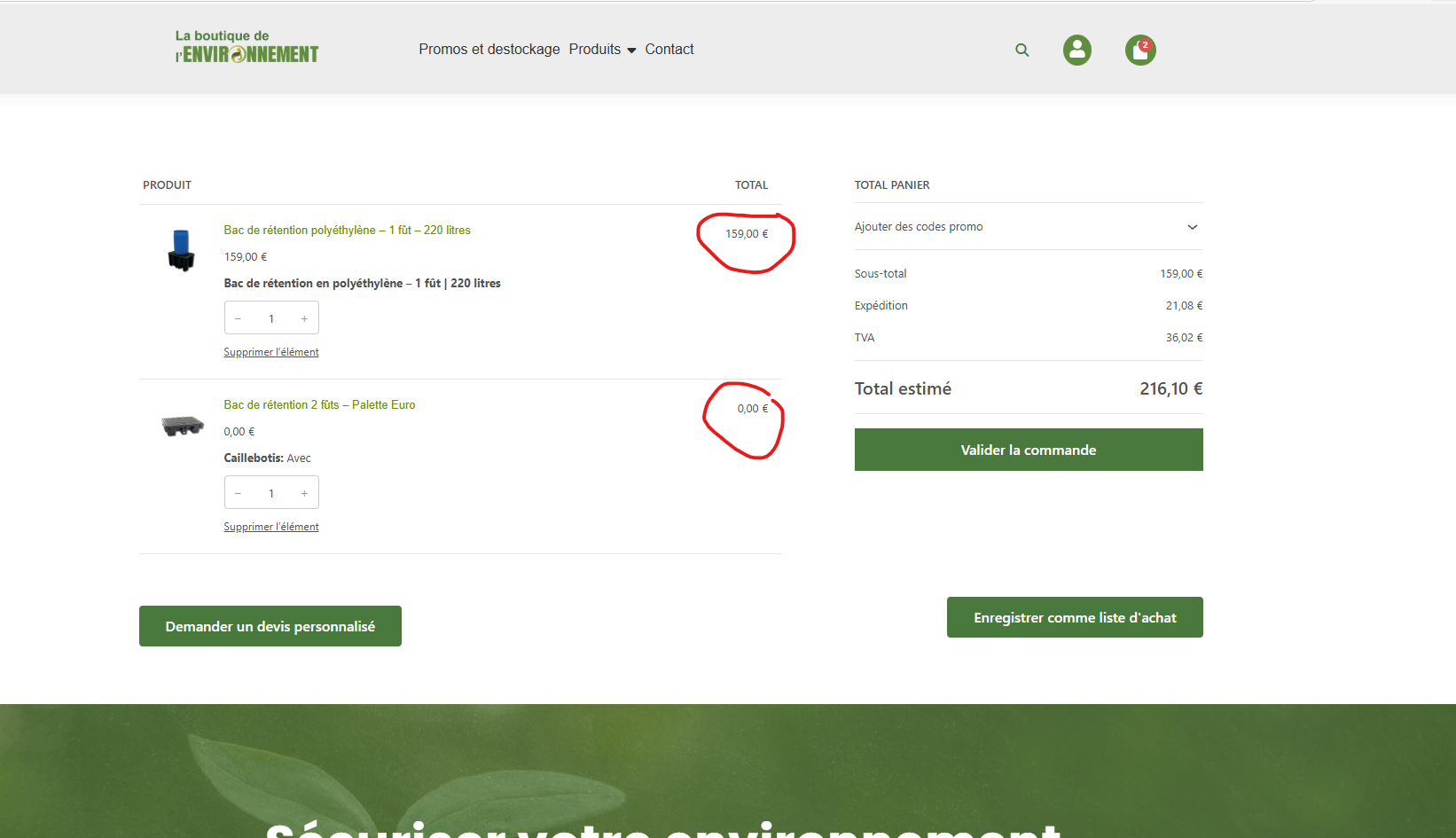Remove the 220 litres bac item
Viewport: 1456px width, 838px height.
tap(270, 352)
